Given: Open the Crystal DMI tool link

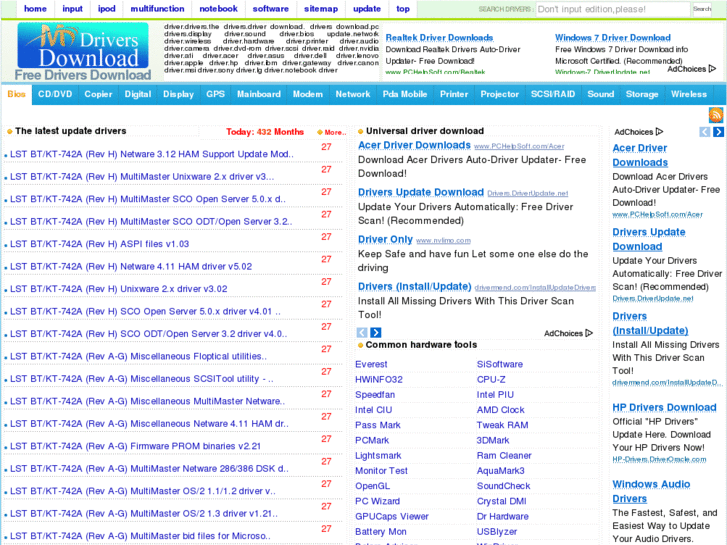Looking at the screenshot, I should point(501,501).
